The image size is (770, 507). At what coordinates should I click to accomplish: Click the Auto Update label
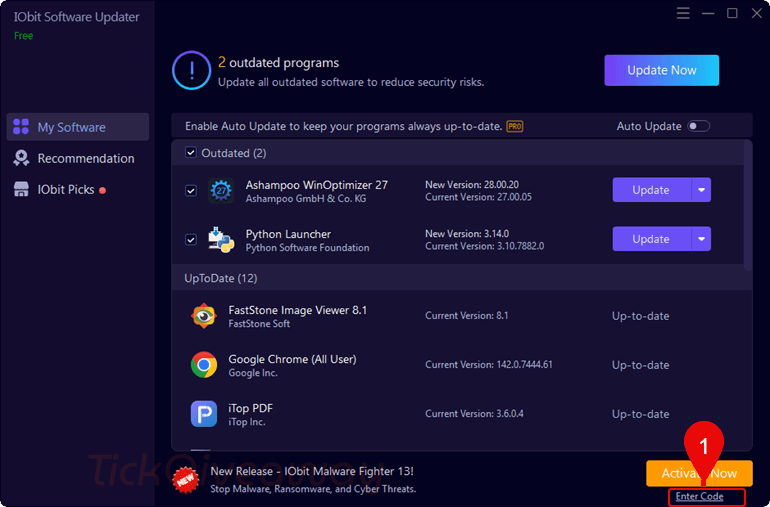coord(649,126)
